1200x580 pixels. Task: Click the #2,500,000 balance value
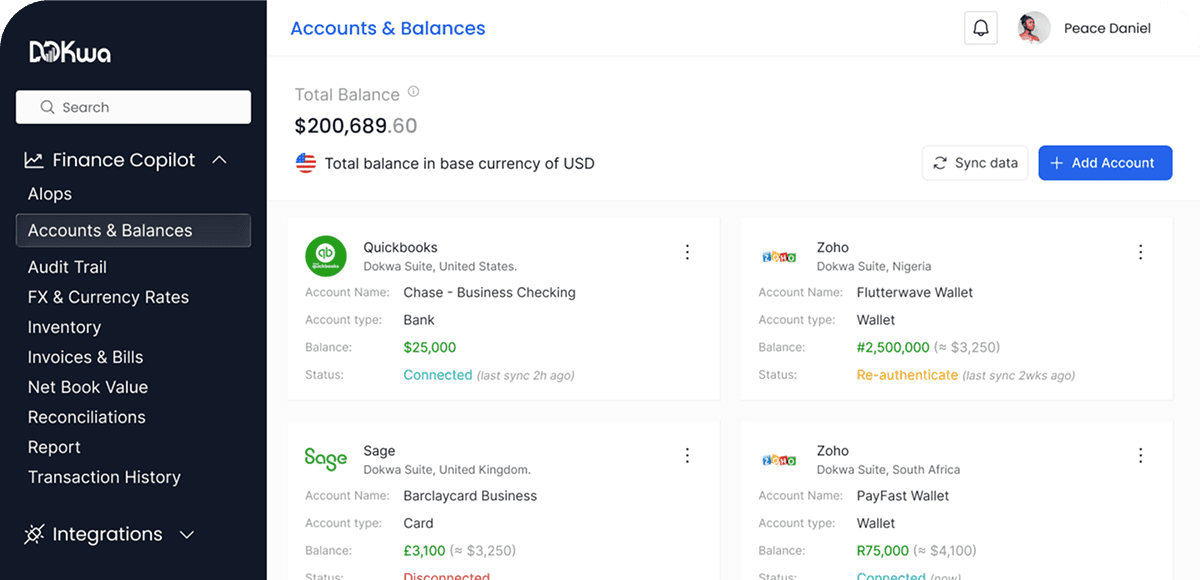point(893,347)
